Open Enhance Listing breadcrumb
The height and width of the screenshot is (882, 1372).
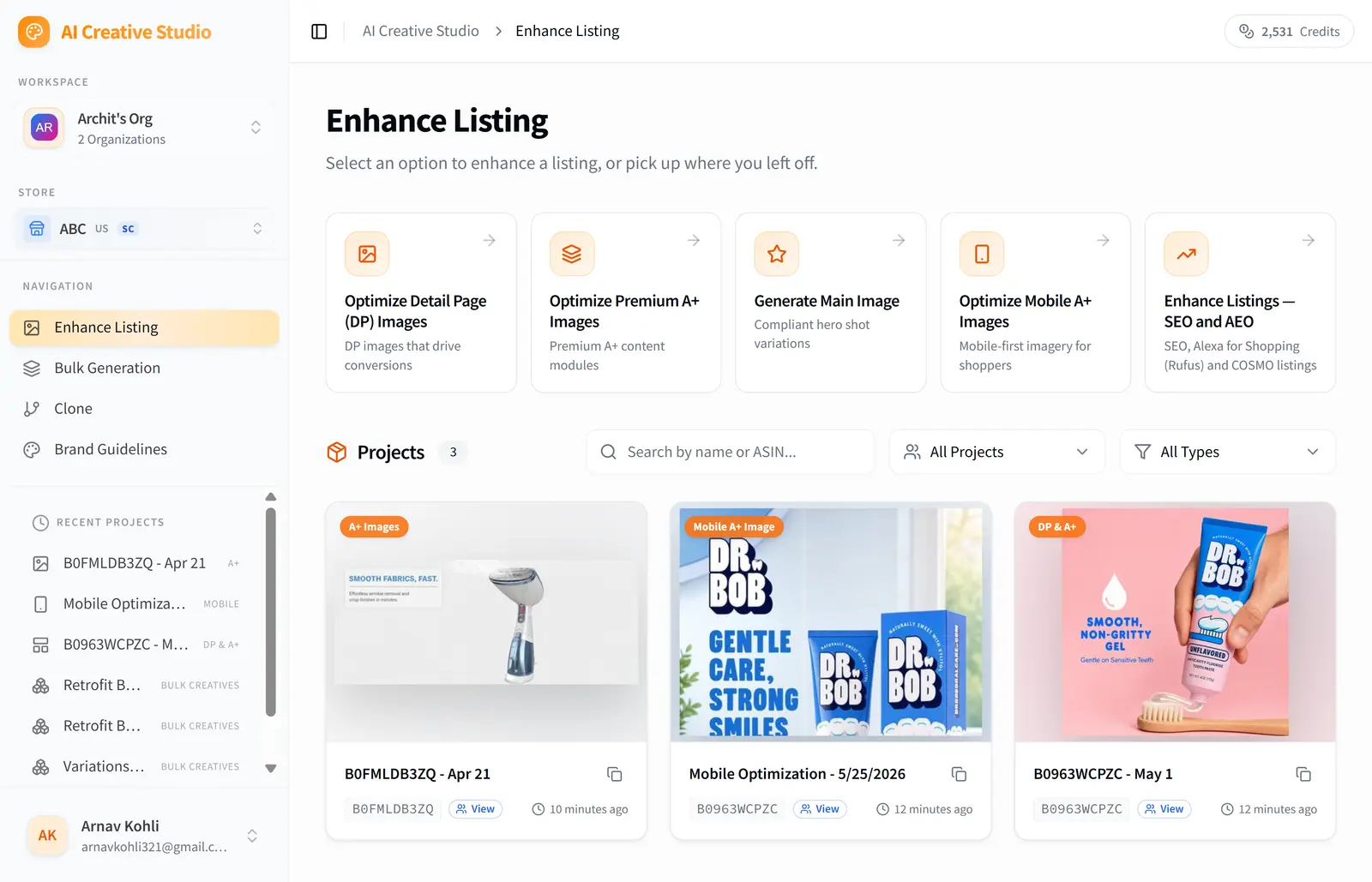click(567, 31)
